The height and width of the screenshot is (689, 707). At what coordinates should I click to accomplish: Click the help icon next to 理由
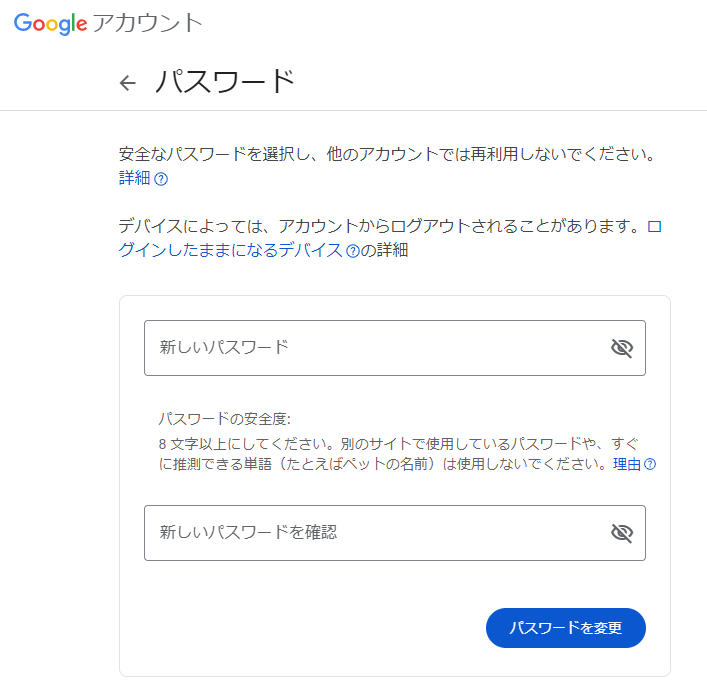click(650, 465)
